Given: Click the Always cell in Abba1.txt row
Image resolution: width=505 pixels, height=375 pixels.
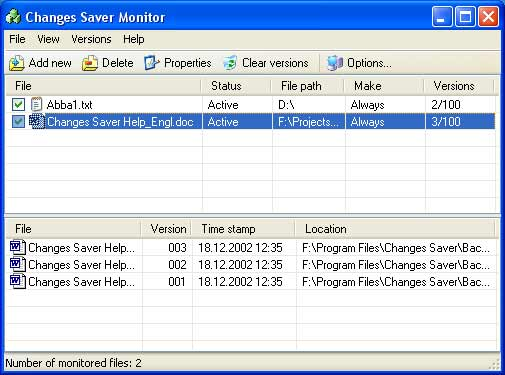Looking at the screenshot, I should coord(367,105).
